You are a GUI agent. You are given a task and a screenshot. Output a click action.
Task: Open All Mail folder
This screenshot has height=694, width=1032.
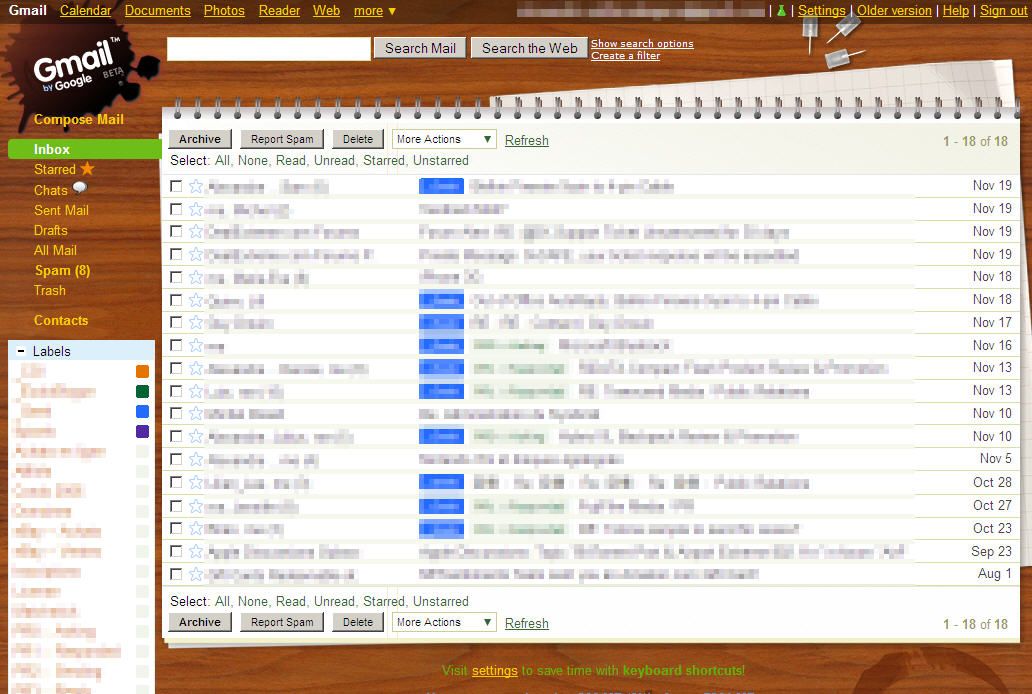click(x=55, y=250)
